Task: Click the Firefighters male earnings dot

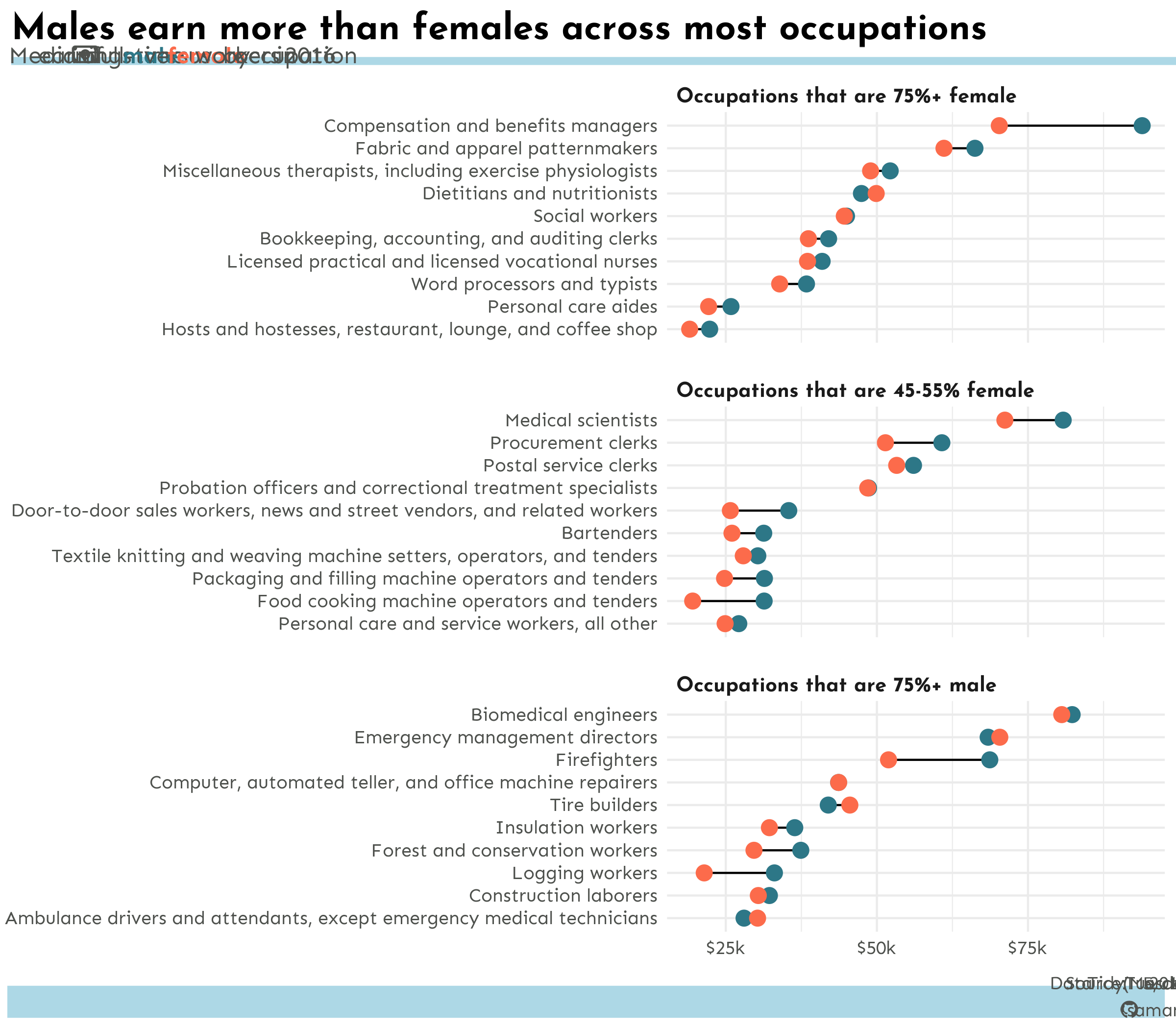Action: click(x=989, y=759)
